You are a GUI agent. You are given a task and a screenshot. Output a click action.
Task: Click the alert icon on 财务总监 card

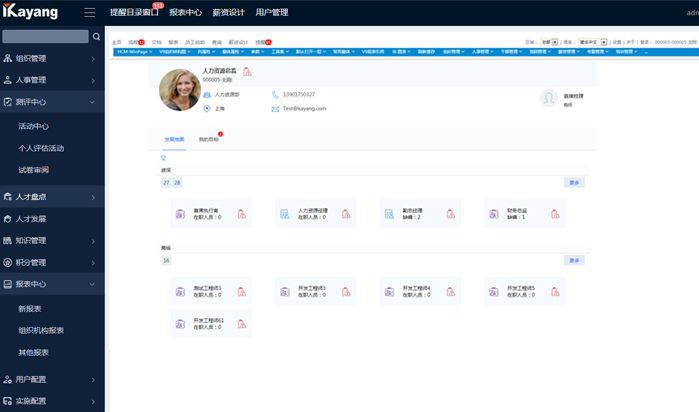point(554,214)
